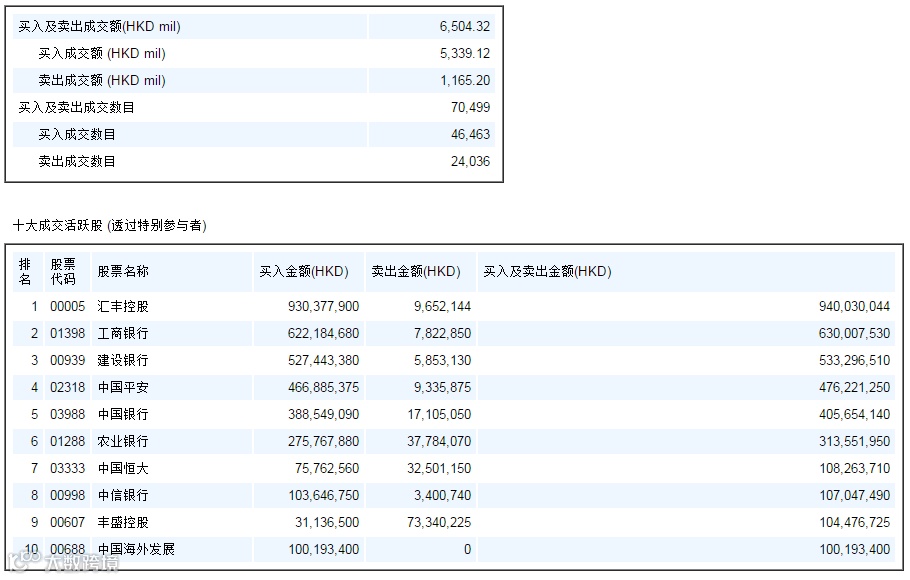The image size is (910, 580).
Task: Select stock code 00005
Action: [x=67, y=307]
